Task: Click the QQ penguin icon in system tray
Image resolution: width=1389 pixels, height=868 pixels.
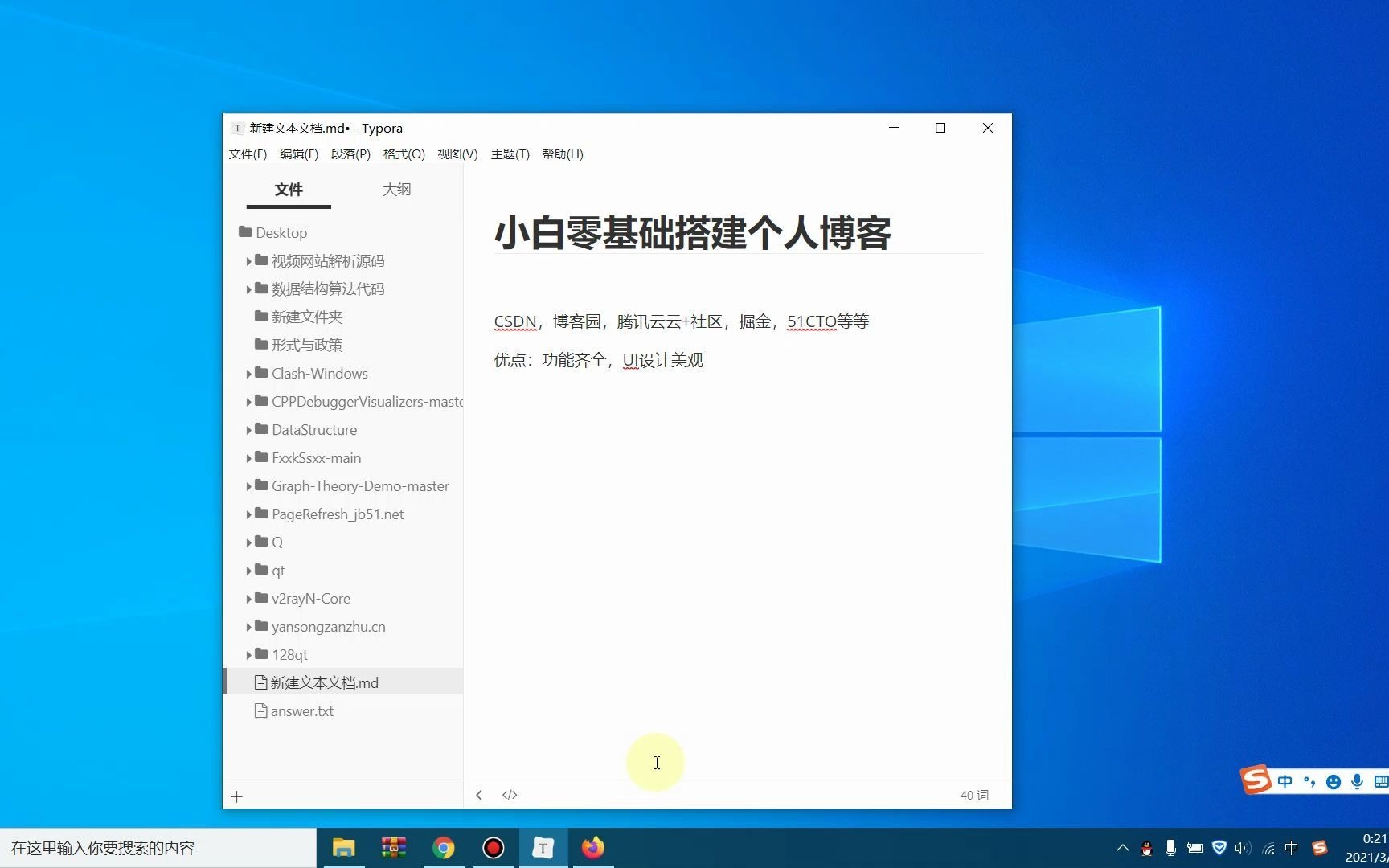Action: point(1146,848)
